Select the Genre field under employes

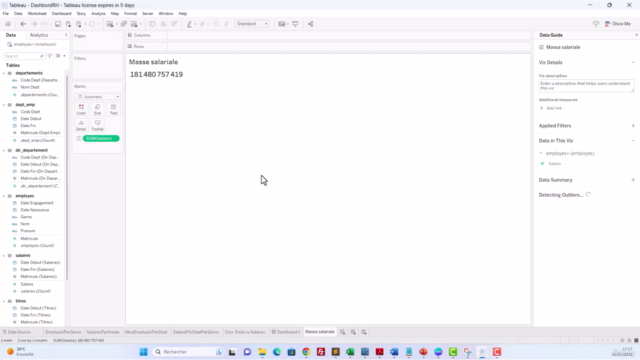point(26,217)
